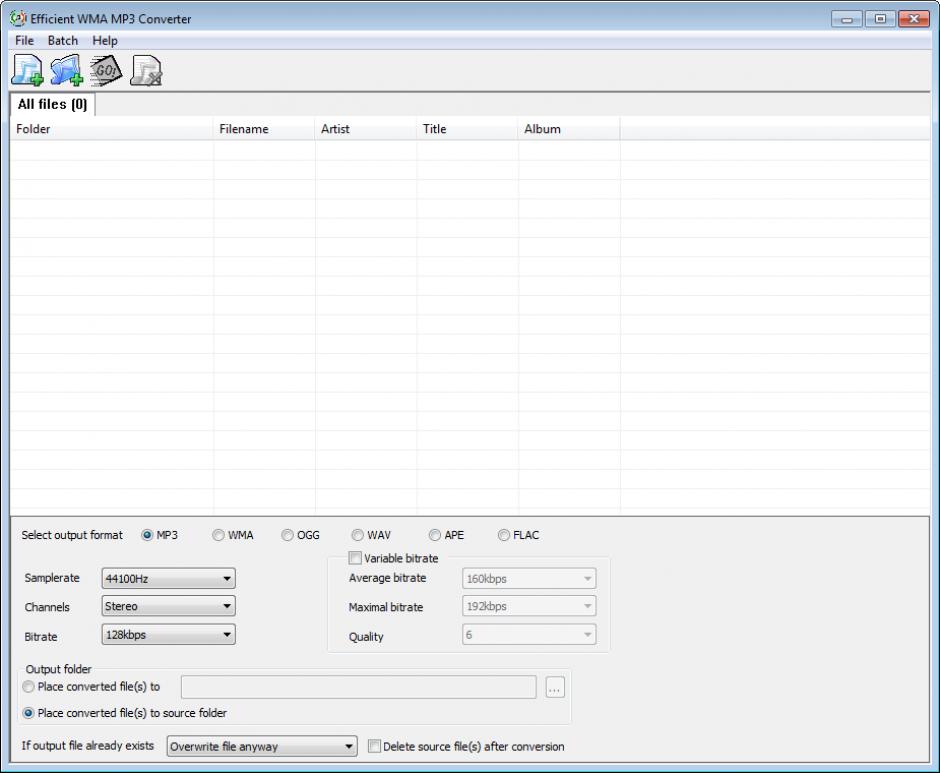Open the Average bitrate 160kbps dropdown
The image size is (940, 773).
[x=529, y=579]
